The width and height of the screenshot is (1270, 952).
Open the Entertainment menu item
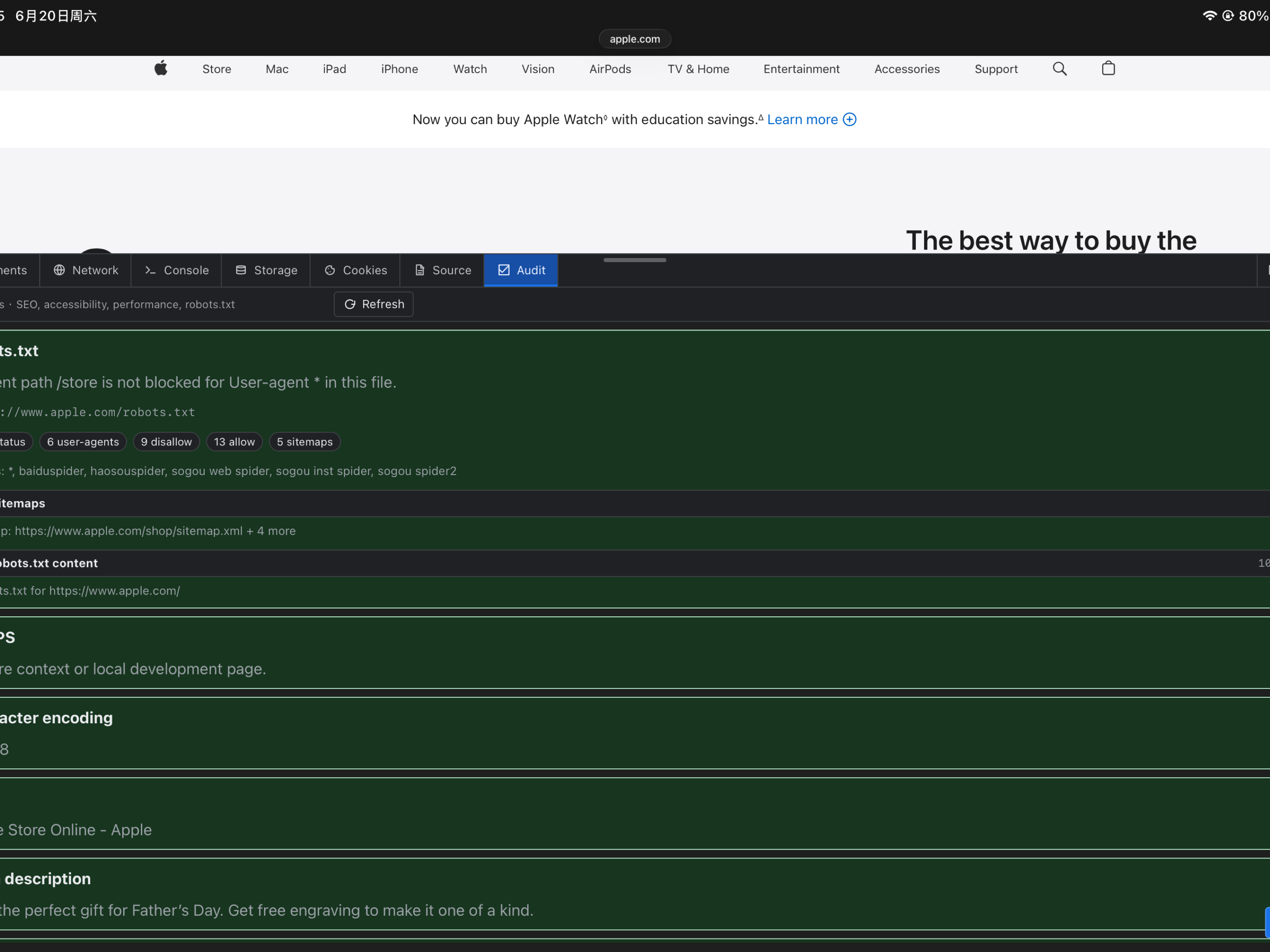click(801, 69)
